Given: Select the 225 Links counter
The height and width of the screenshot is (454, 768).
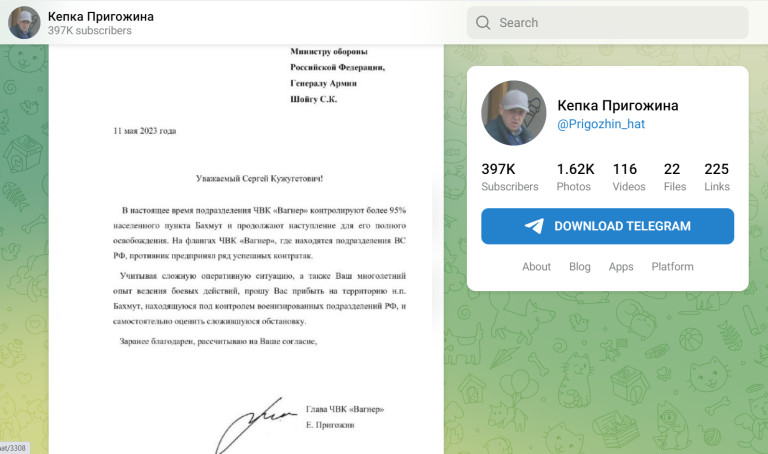Looking at the screenshot, I should (717, 177).
